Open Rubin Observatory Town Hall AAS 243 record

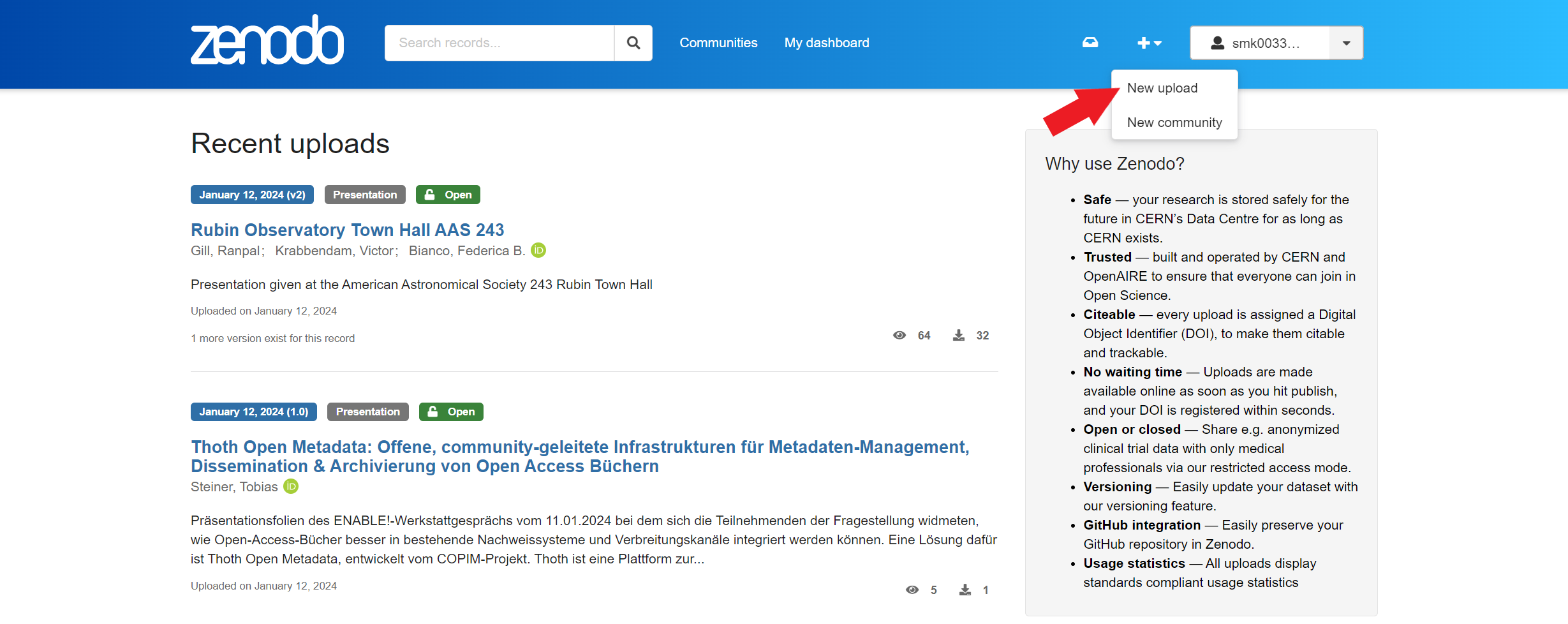coord(348,230)
